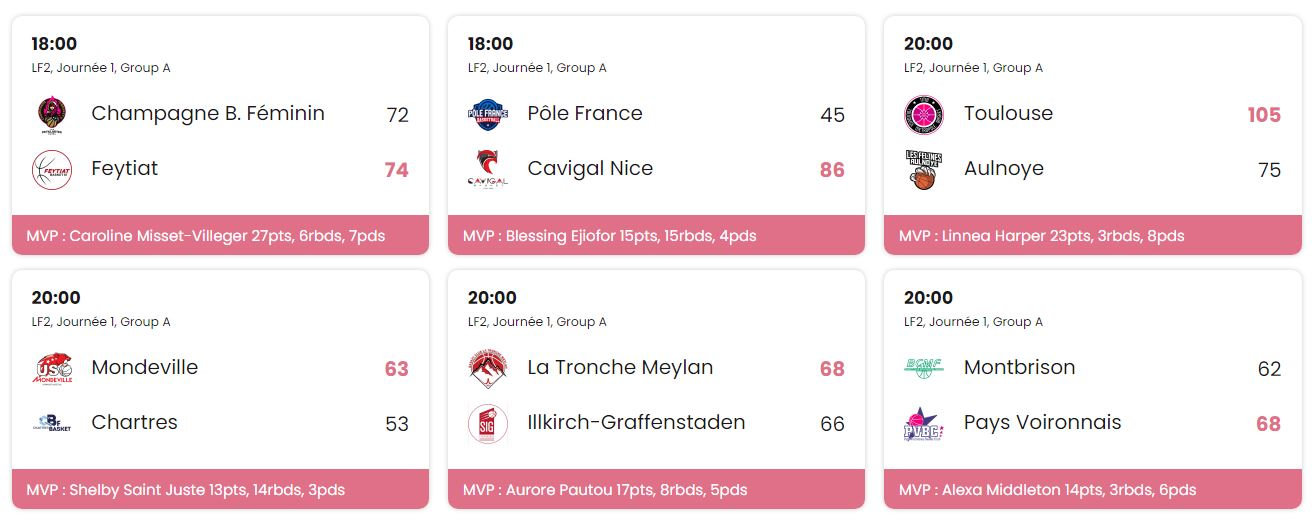Click the Toulouse team logo
This screenshot has width=1312, height=523.
point(924,115)
